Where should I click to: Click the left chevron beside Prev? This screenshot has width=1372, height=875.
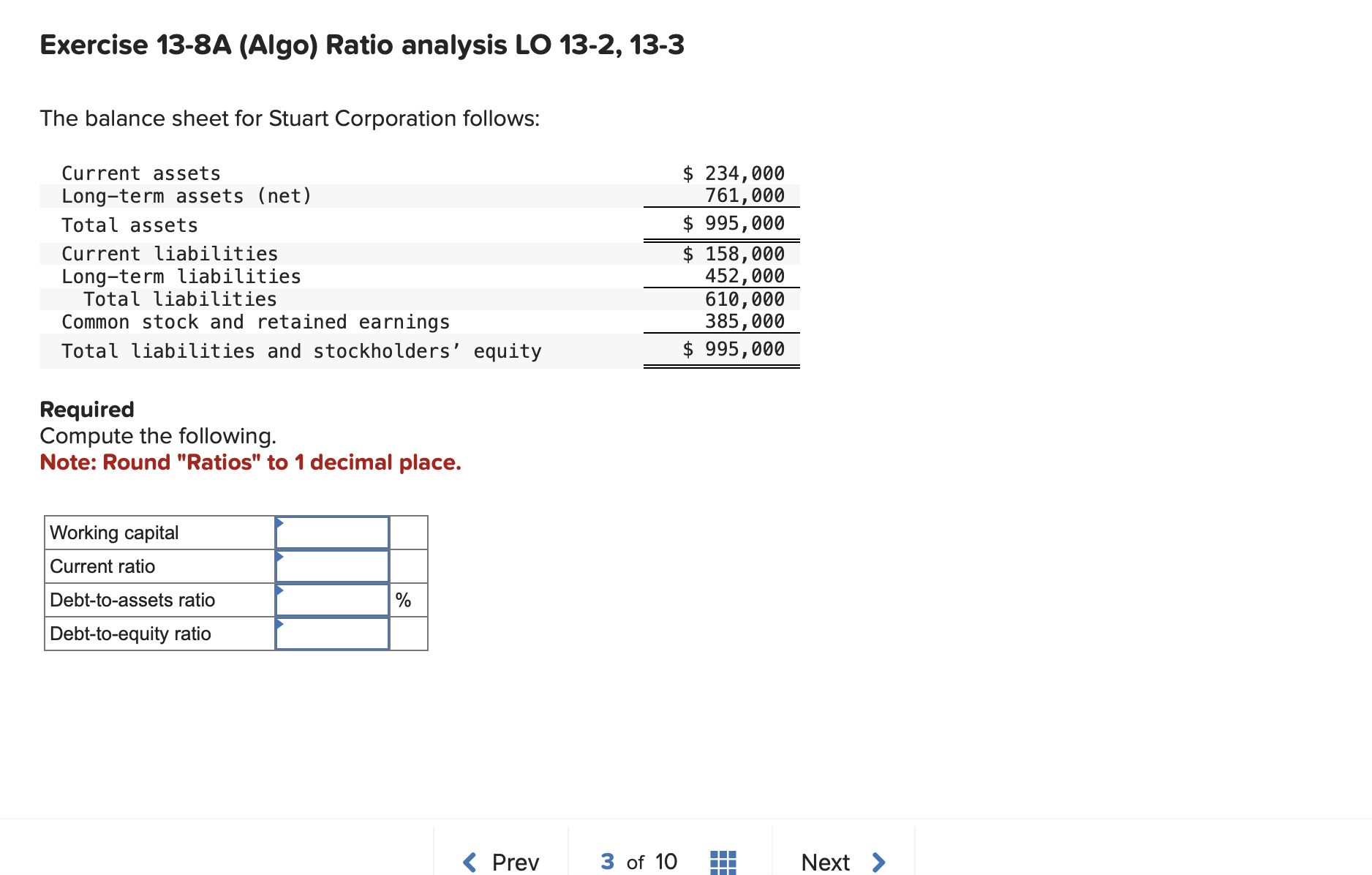470,862
